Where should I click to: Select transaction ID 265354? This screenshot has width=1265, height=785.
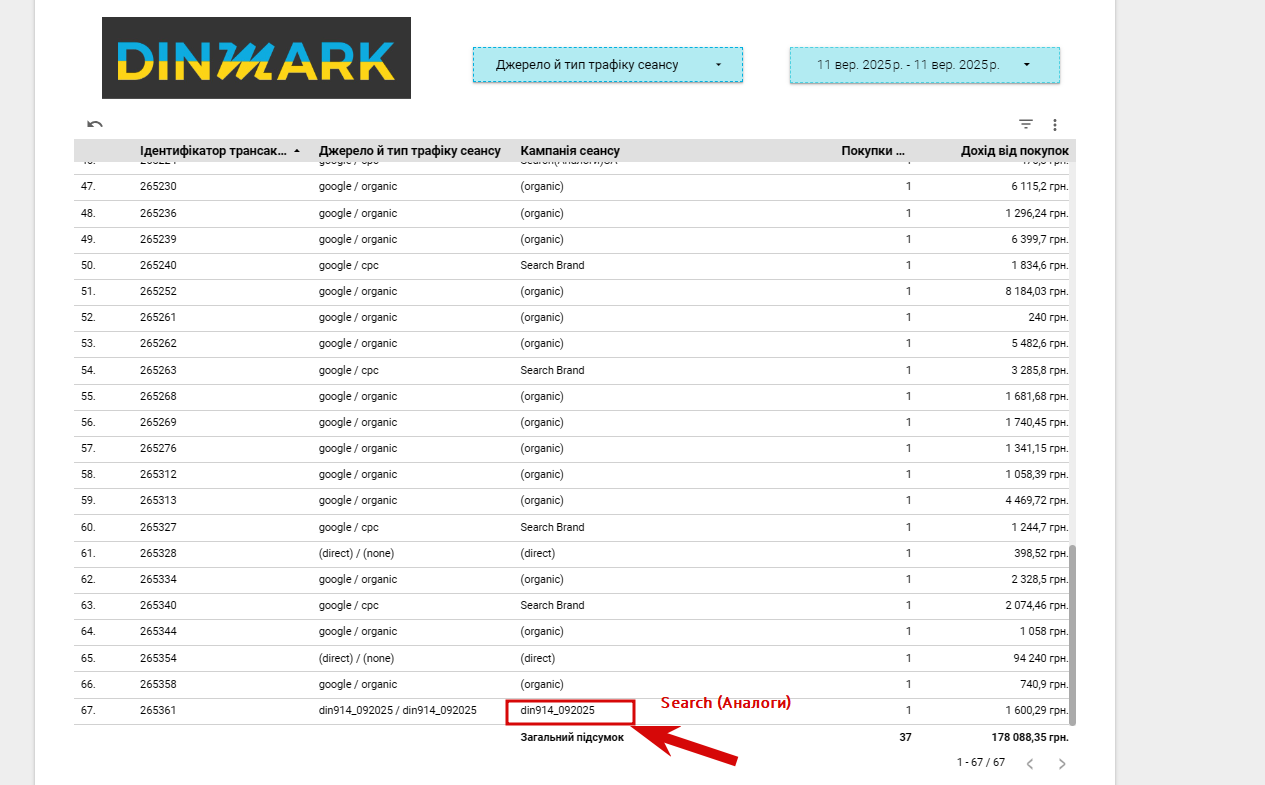158,658
